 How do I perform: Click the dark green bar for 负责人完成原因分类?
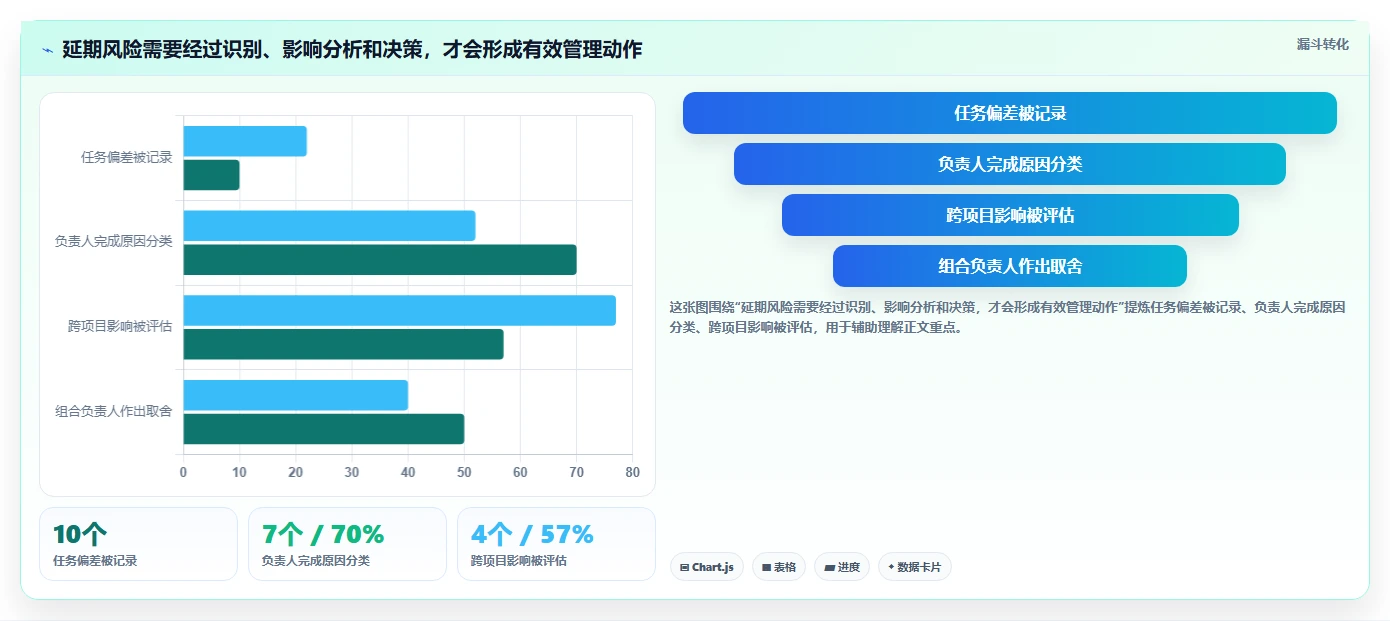[x=380, y=260]
